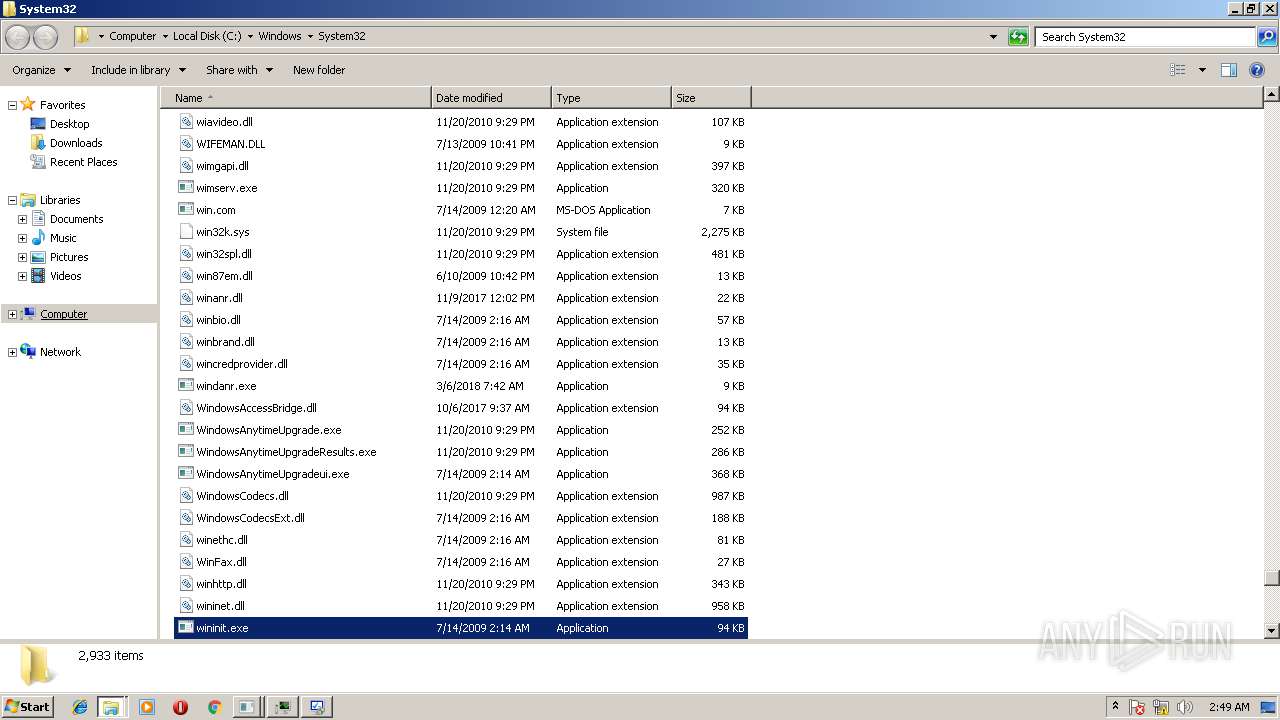1280x720 pixels.
Task: Click the search magnifier icon
Action: point(1266,37)
